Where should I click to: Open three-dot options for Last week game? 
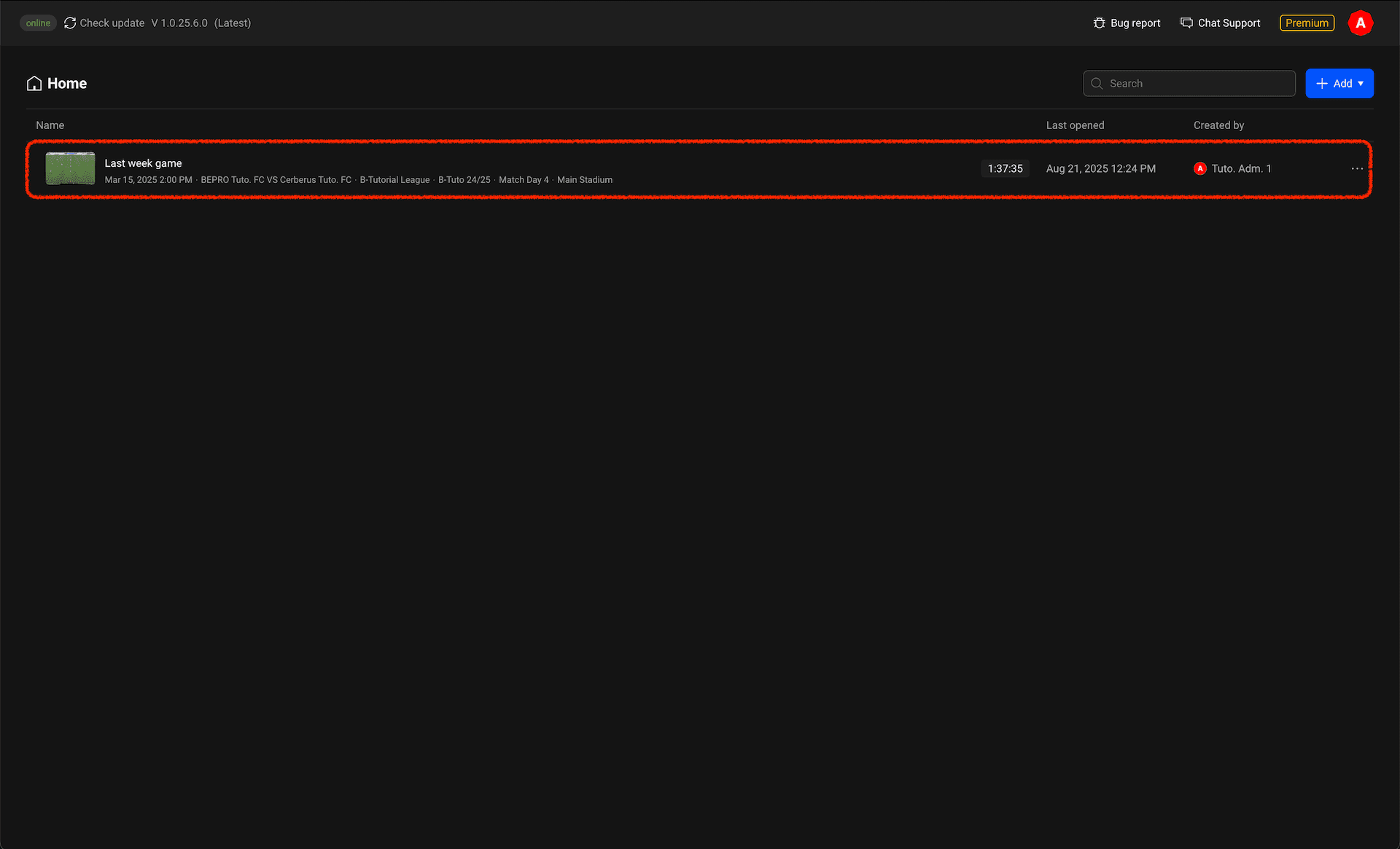(x=1356, y=168)
